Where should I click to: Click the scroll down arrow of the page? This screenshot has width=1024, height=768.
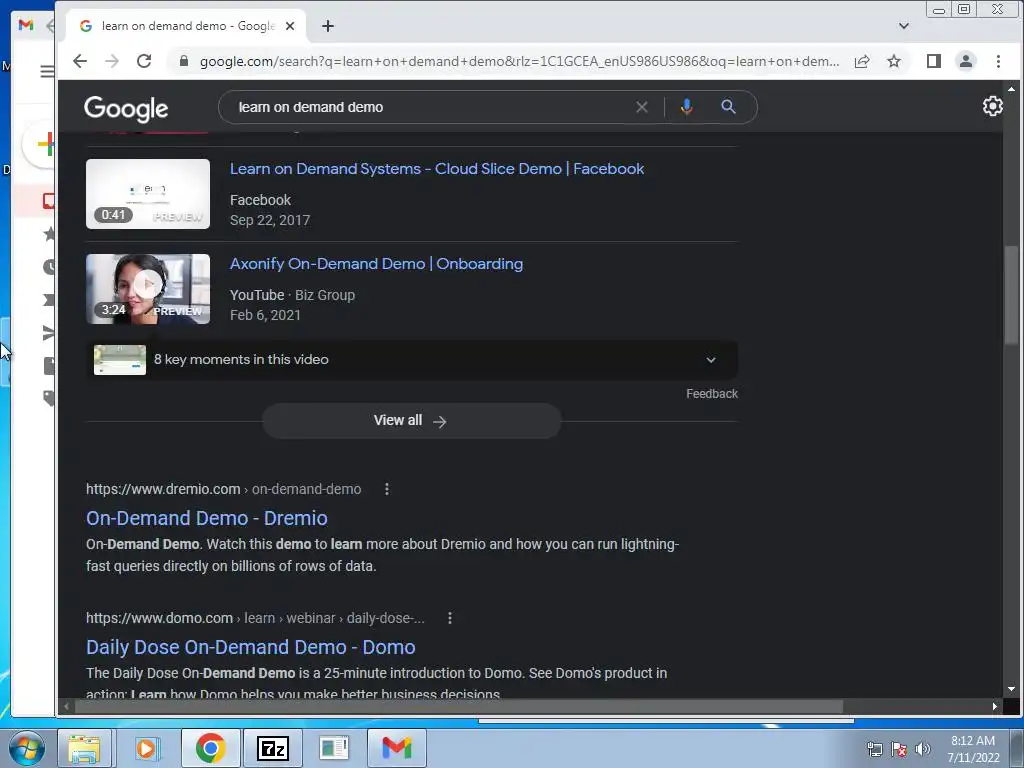point(1011,690)
